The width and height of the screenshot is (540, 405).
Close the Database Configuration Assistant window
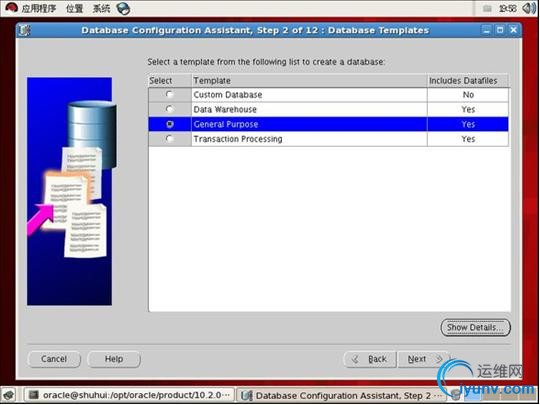(x=513, y=30)
